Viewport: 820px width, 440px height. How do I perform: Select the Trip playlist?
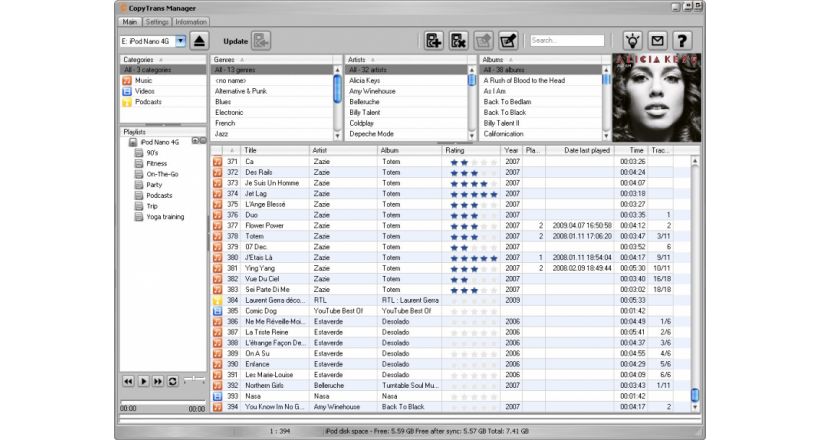coord(152,206)
